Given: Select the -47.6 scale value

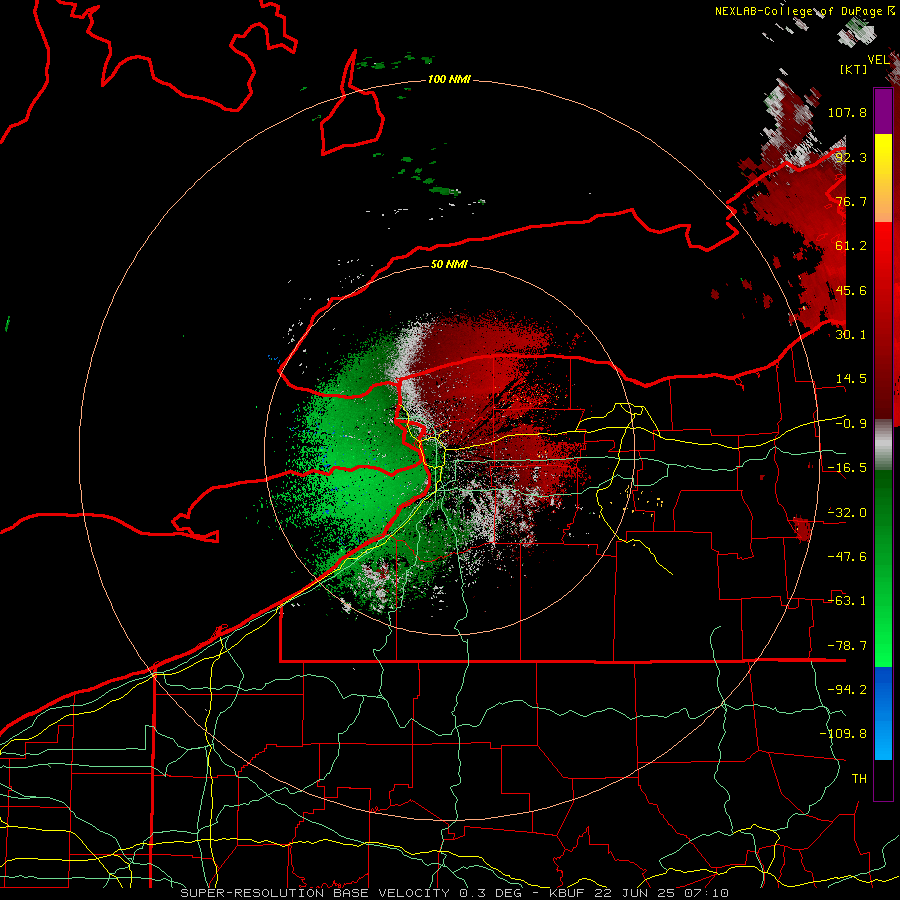Looking at the screenshot, I should 847,557.
